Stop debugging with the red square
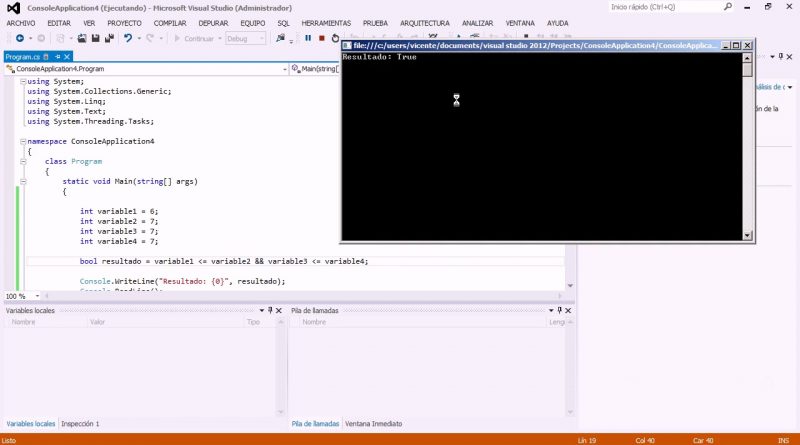This screenshot has width=800, height=445. pyautogui.click(x=322, y=38)
